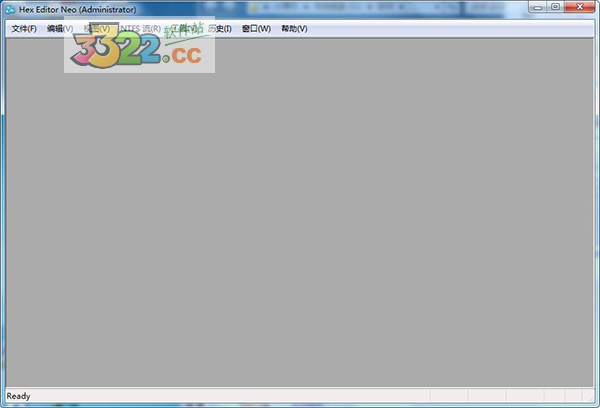The height and width of the screenshot is (408, 600).
Task: Open the 历史(I) menu
Action: [x=220, y=29]
